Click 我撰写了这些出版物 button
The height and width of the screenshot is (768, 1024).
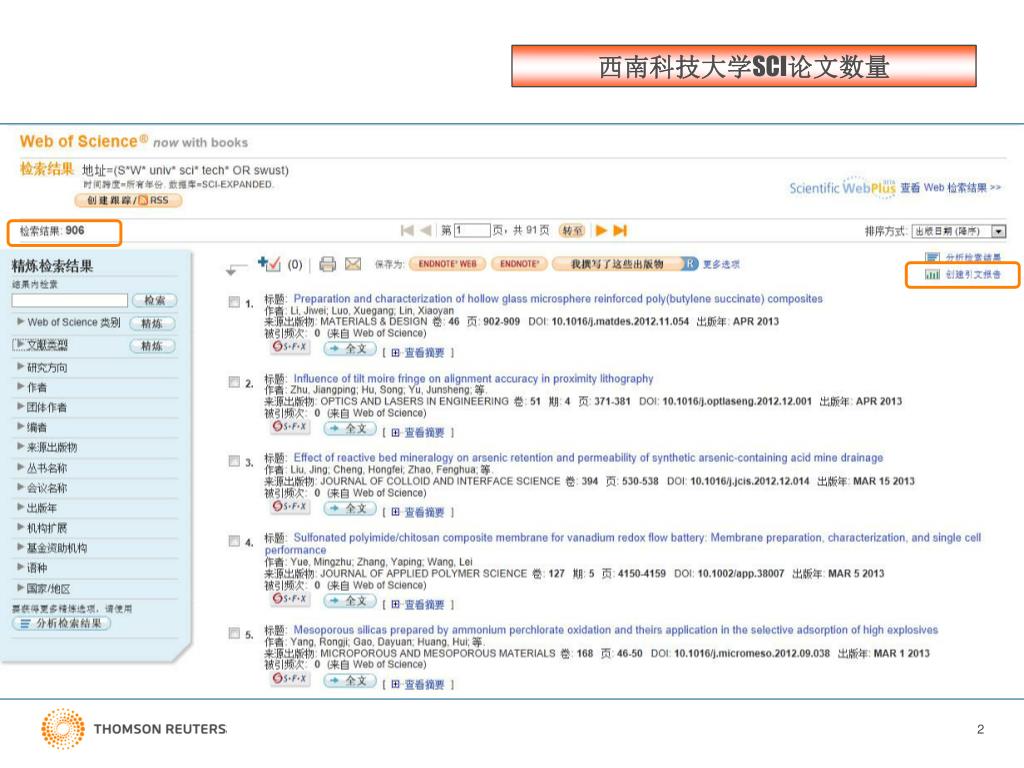[x=617, y=264]
